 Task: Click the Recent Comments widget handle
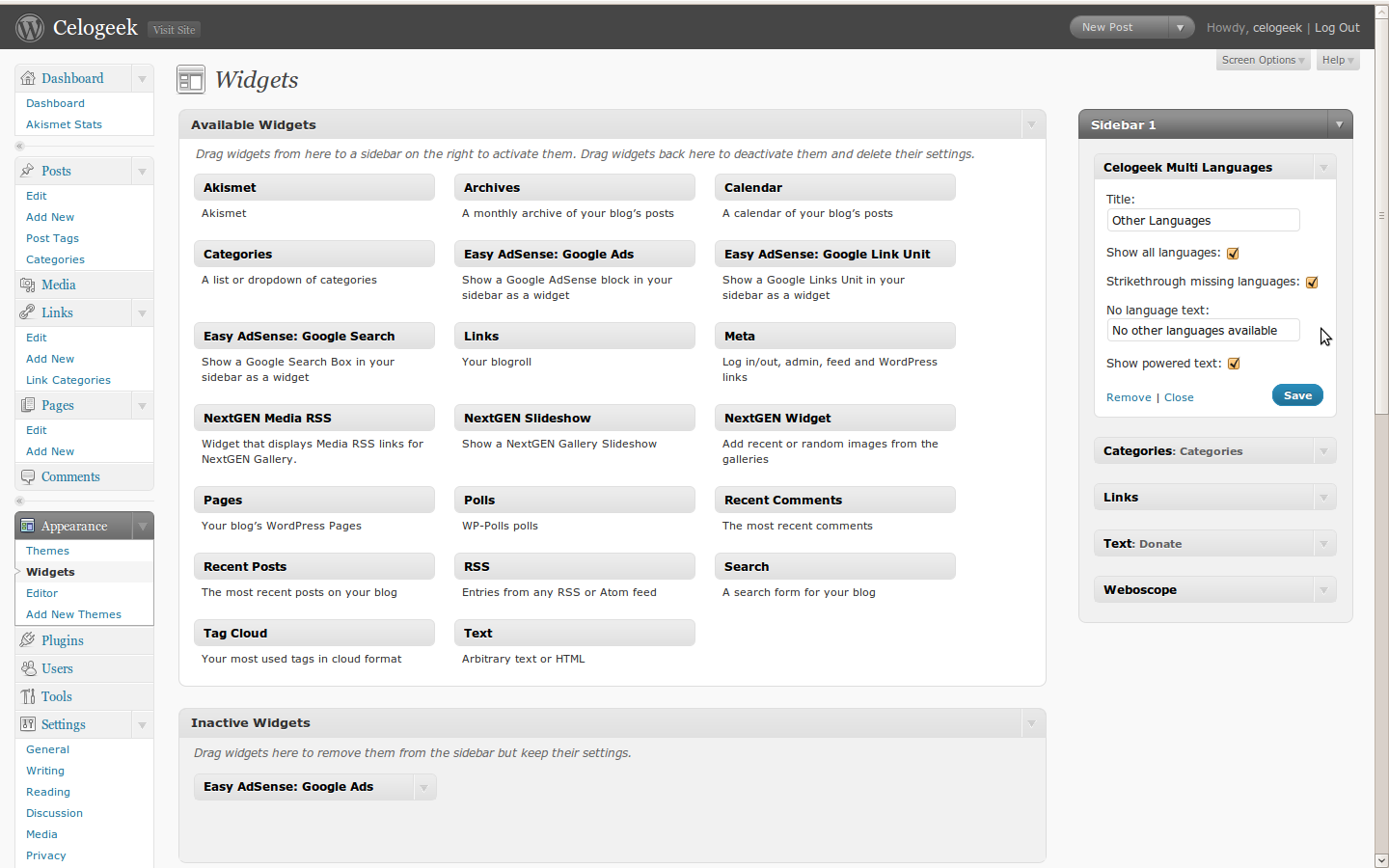(x=834, y=500)
